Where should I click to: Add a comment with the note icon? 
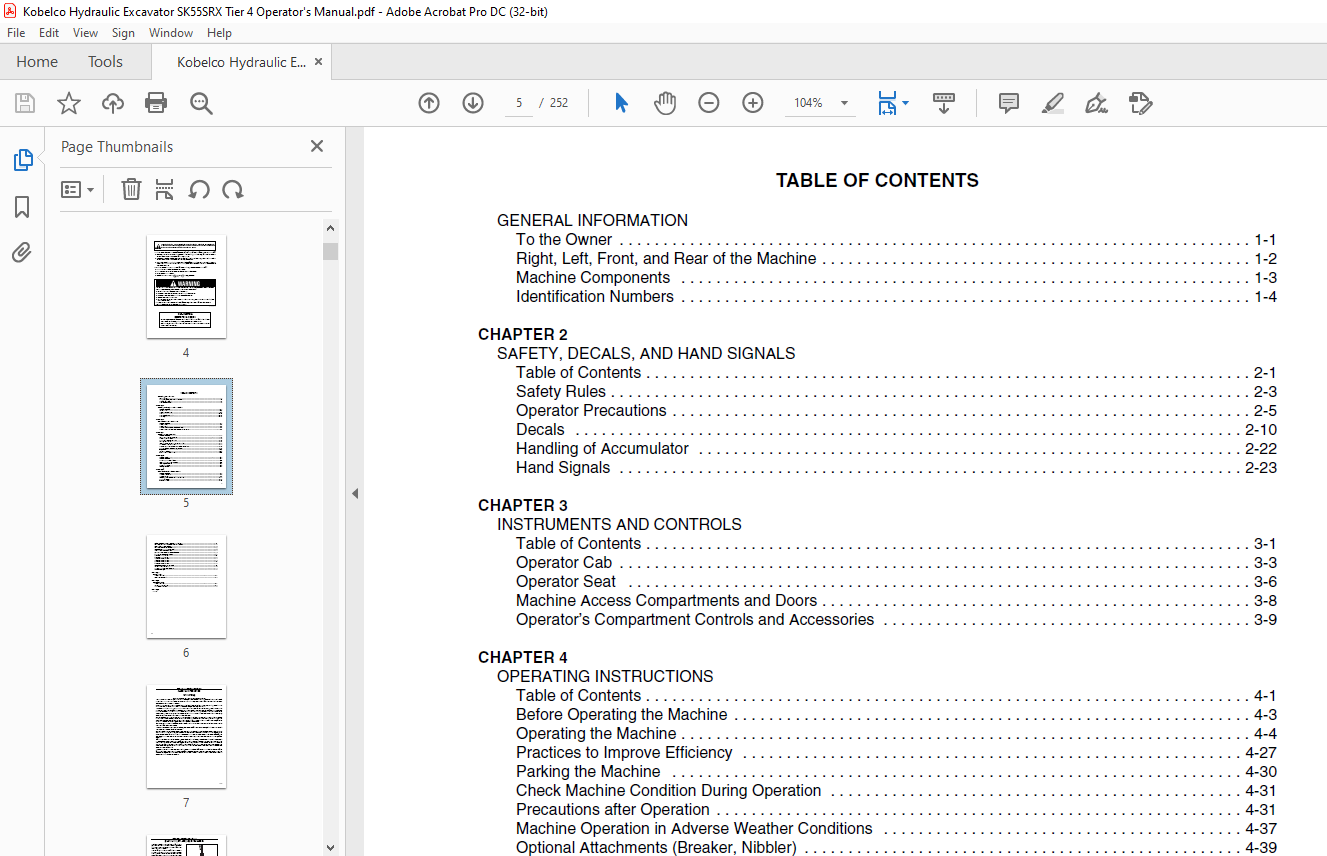[x=1009, y=103]
